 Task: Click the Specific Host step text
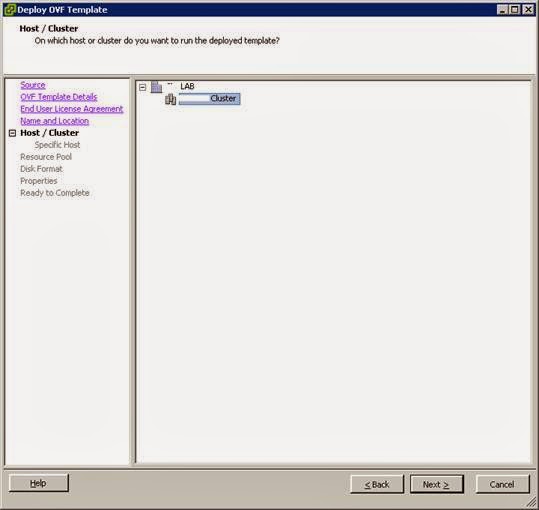(57, 145)
